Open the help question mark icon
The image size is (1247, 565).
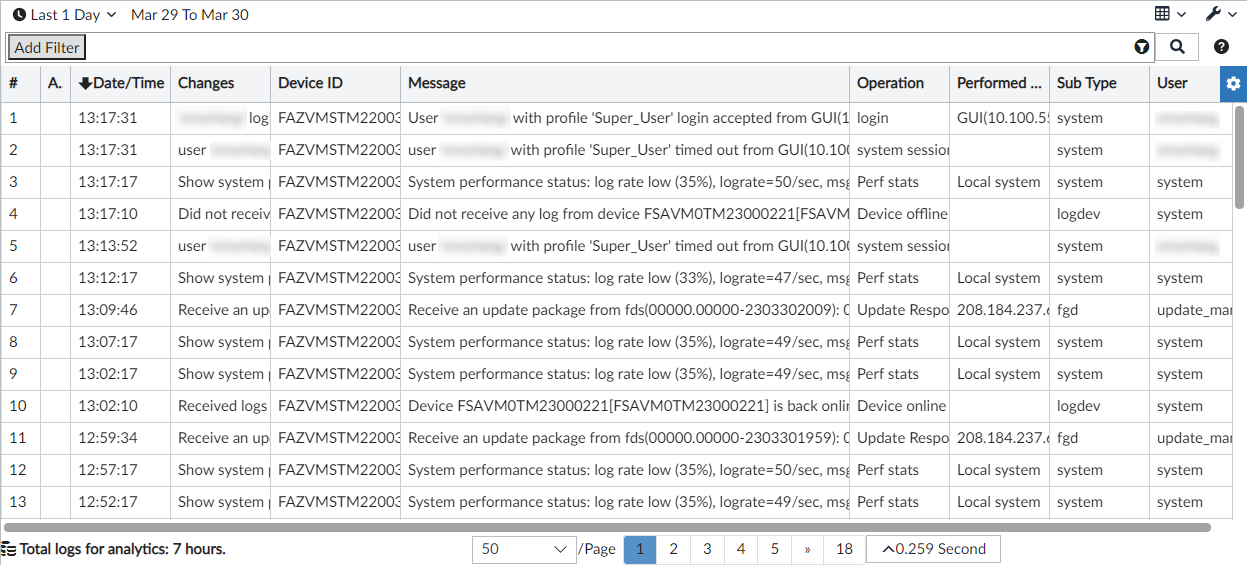click(1221, 46)
